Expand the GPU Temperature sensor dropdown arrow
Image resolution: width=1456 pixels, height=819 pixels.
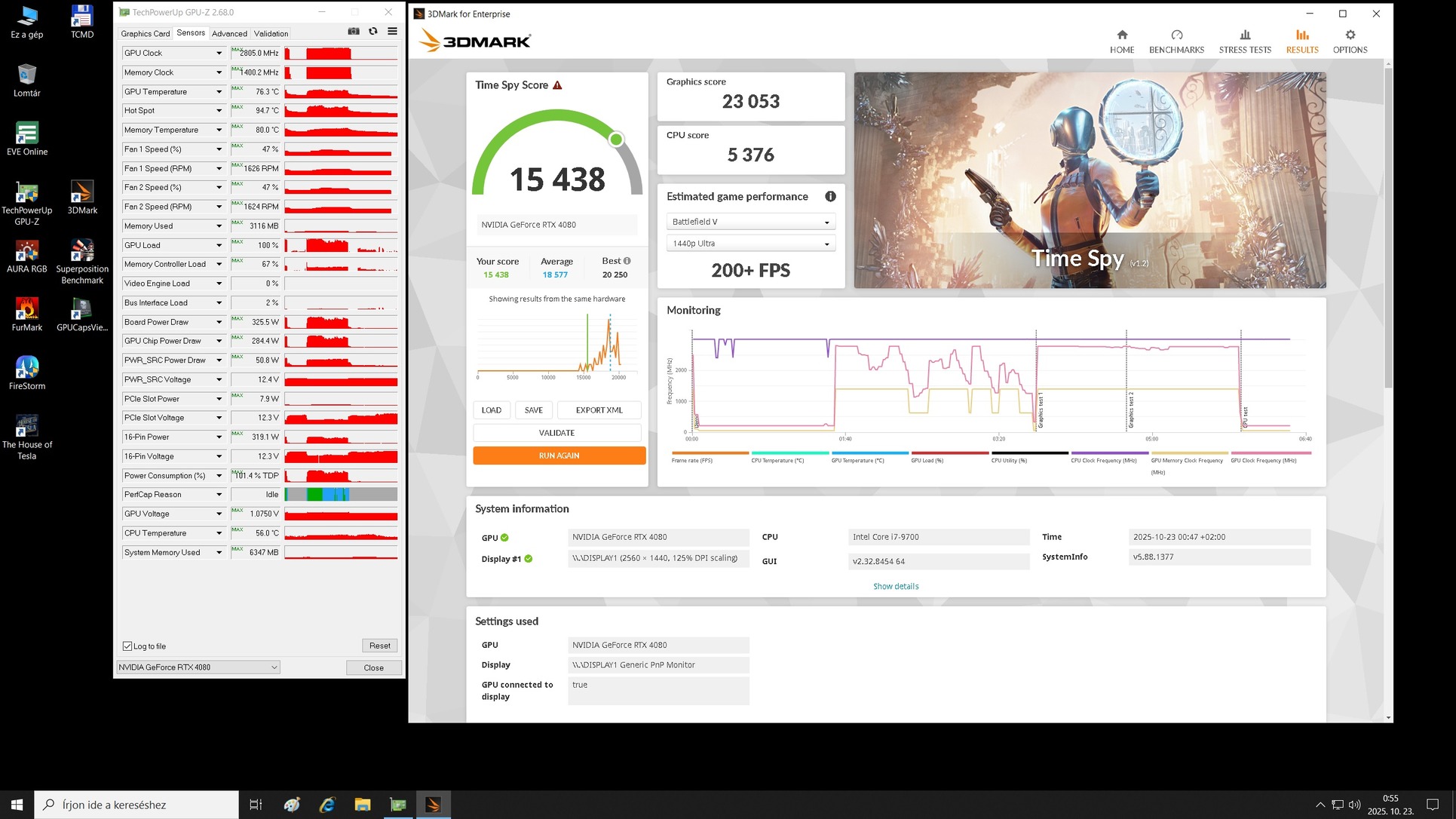(x=219, y=92)
